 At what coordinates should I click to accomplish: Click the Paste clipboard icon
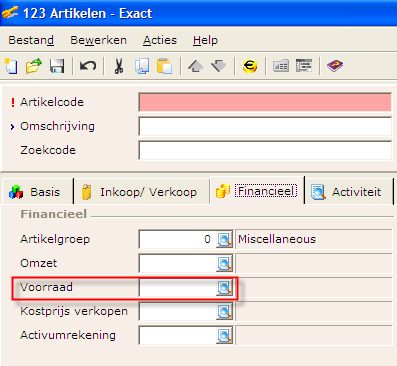point(165,66)
